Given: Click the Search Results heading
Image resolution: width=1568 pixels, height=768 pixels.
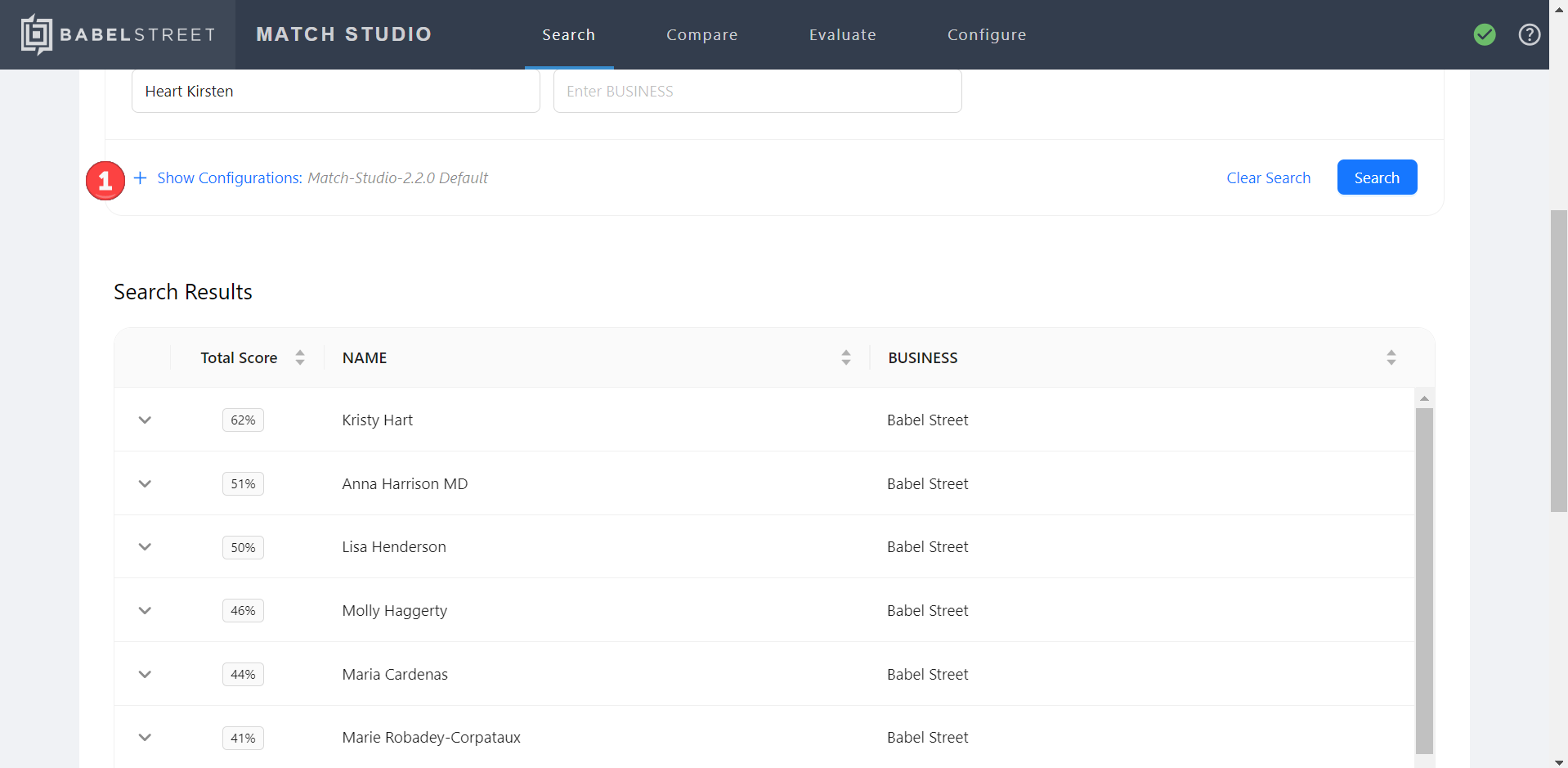Looking at the screenshot, I should tap(183, 292).
